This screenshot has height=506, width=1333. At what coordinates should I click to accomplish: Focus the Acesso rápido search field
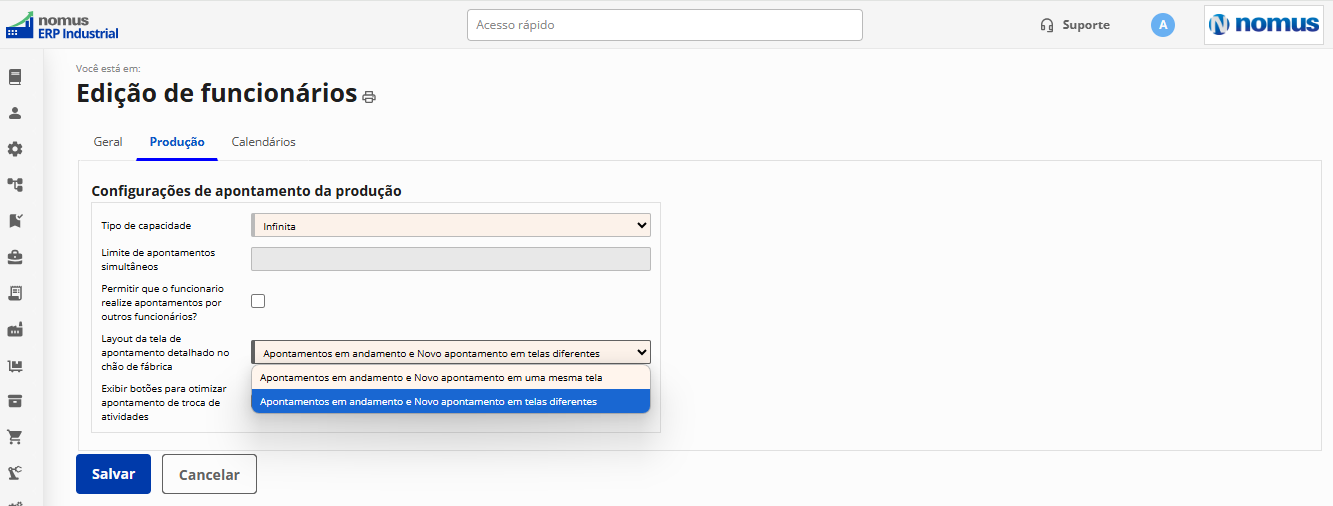tap(665, 25)
